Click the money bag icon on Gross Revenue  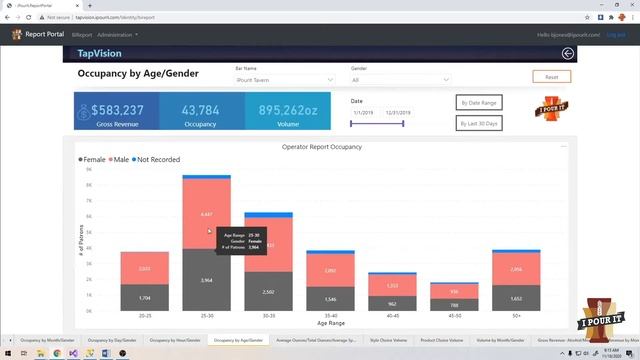coord(83,111)
